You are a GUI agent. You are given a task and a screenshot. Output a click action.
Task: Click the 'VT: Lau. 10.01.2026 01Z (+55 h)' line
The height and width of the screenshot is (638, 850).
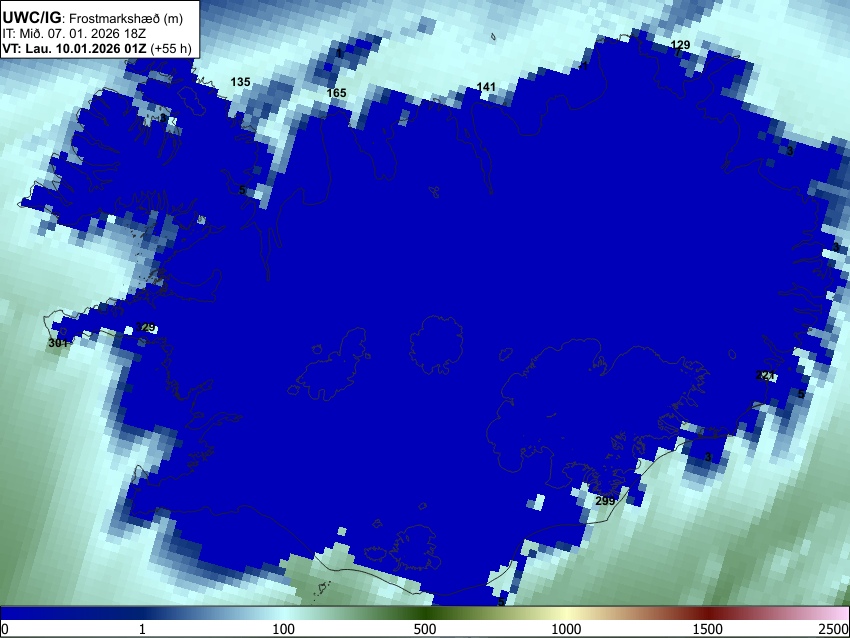click(x=97, y=48)
